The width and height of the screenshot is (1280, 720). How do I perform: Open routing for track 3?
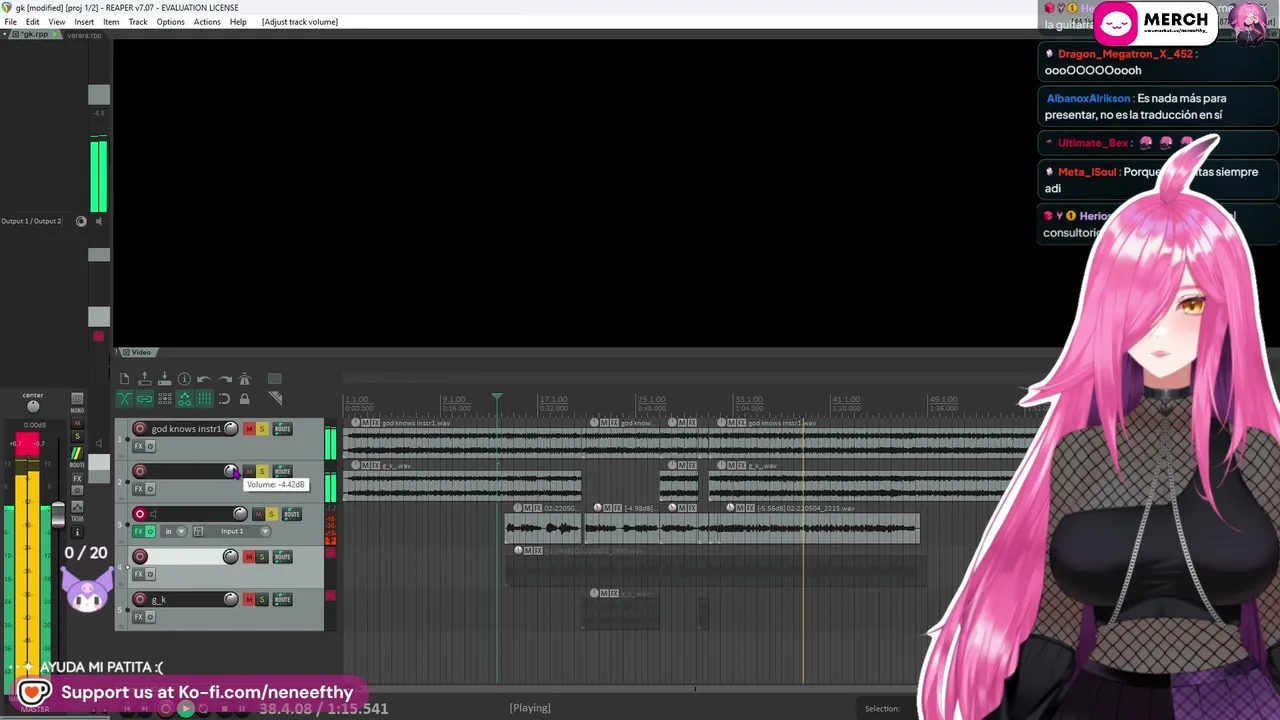[x=292, y=514]
